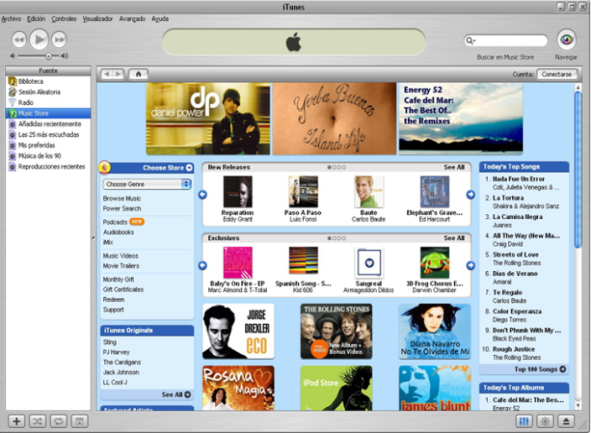Viewport: 591px width, 433px height.
Task: Open the Choose Genre dropdown
Action: coord(147,184)
